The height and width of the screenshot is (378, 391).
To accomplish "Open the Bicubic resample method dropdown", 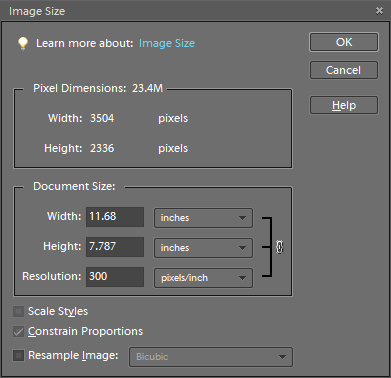I will (211, 357).
